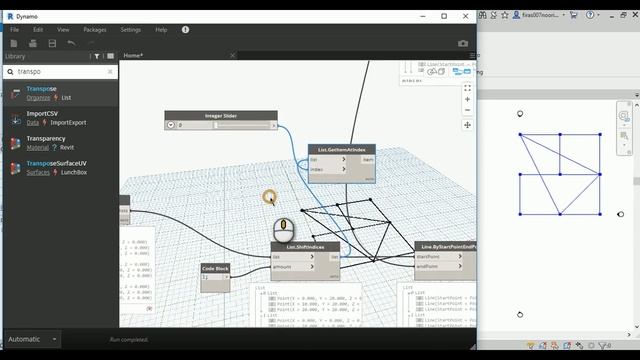This screenshot has height=360, width=640.
Task: Open the Packages menu
Action: pos(95,30)
